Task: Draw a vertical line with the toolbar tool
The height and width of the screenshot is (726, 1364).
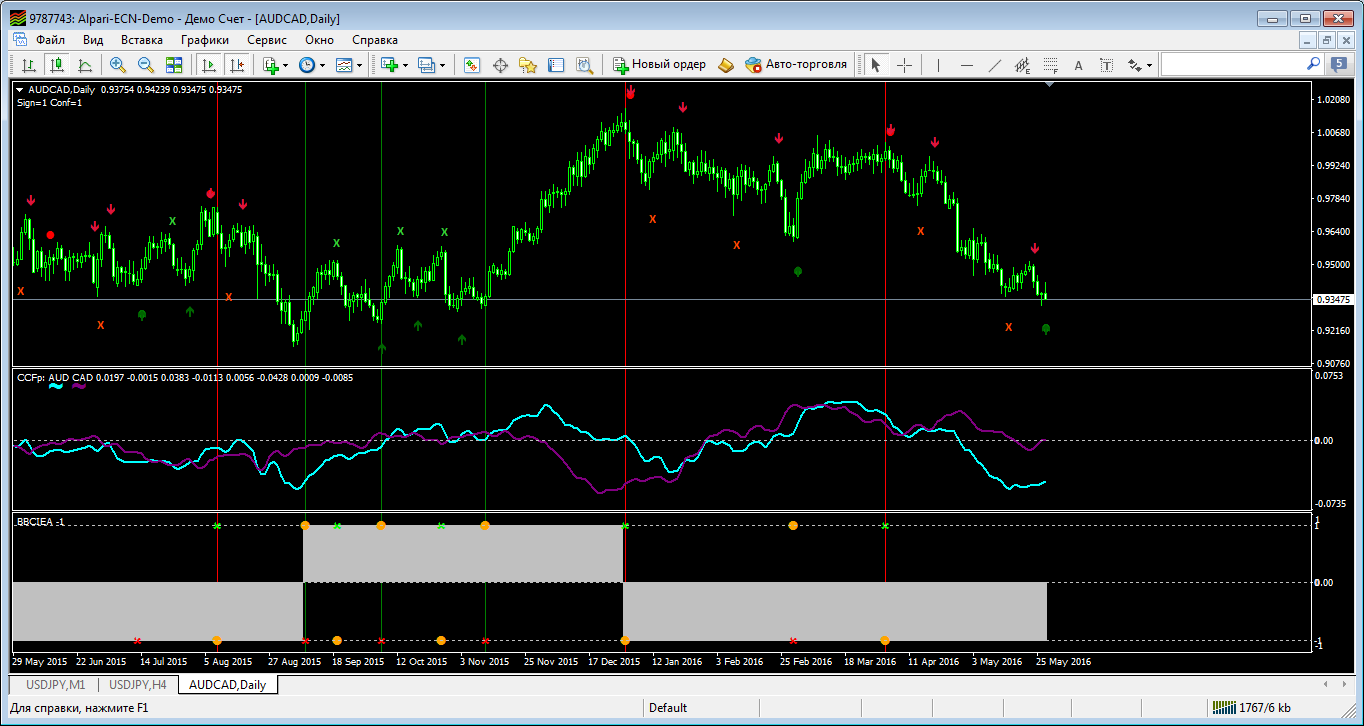Action: coord(938,65)
